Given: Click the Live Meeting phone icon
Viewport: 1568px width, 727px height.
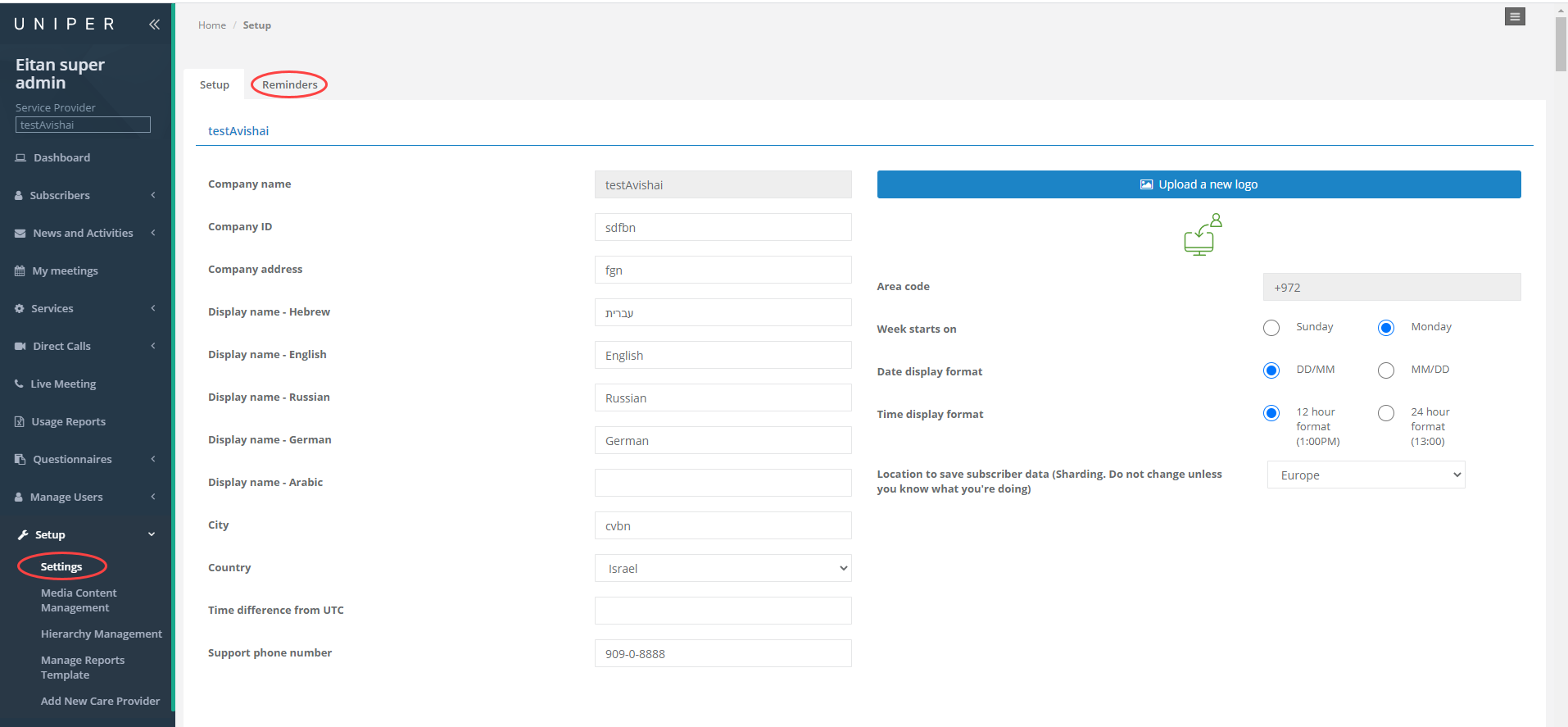Looking at the screenshot, I should click(19, 384).
